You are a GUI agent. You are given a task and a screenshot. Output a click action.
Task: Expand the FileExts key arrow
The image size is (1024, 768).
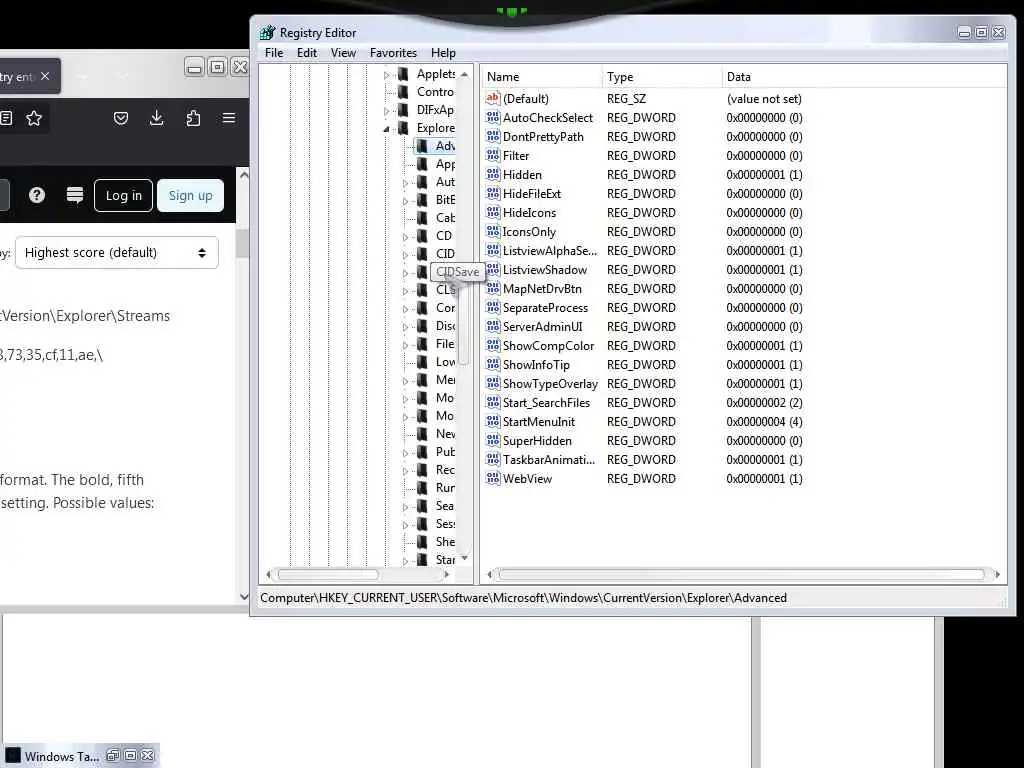pyautogui.click(x=405, y=345)
